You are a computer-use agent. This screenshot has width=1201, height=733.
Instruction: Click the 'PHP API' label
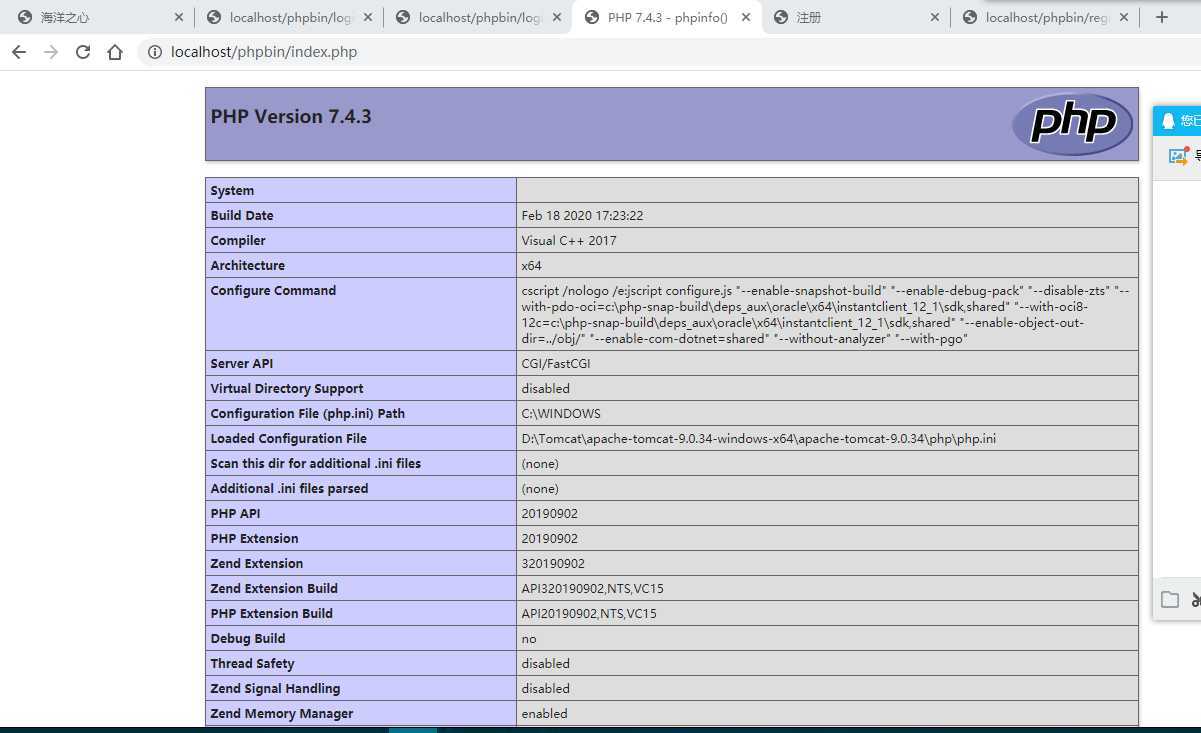[x=235, y=513]
